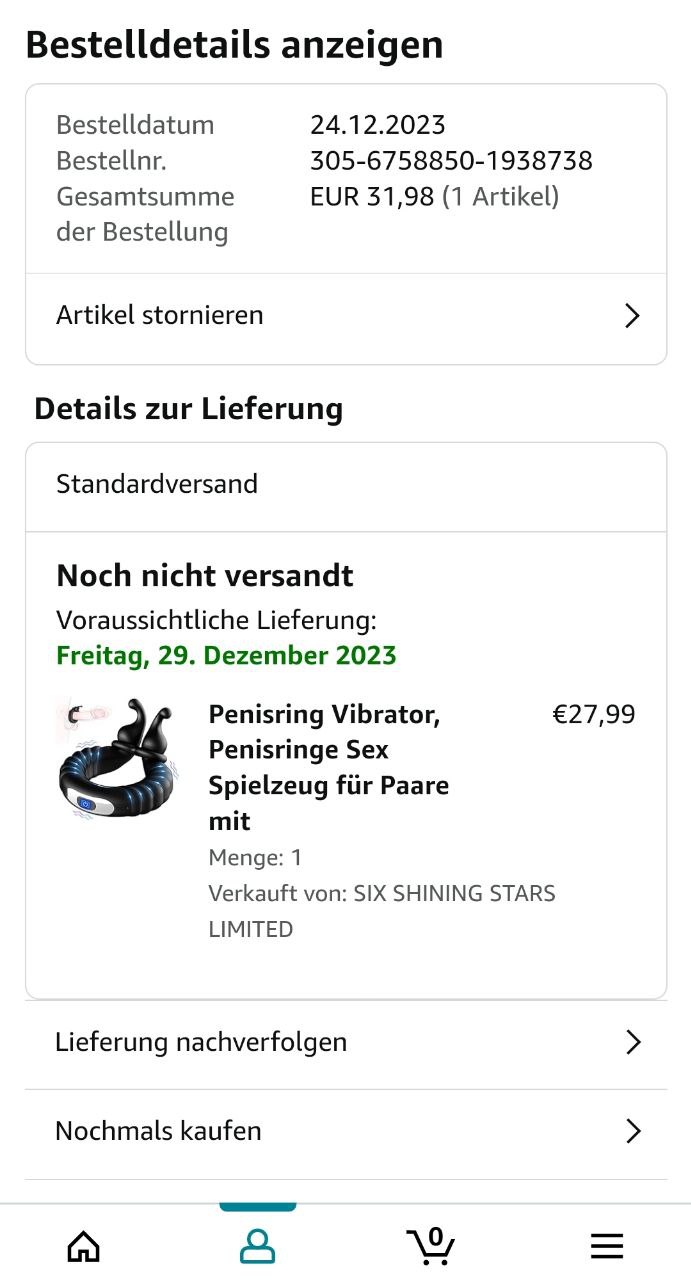Choose Nochmals kaufen to reorder
The width and height of the screenshot is (691, 1280).
pos(158,1131)
